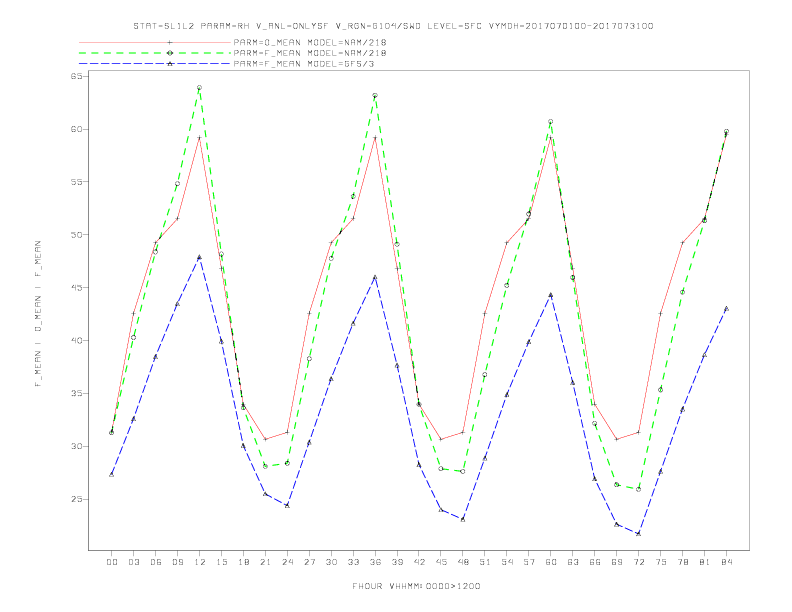Click x-axis tick label 84
Viewport: 792px width, 612px height.
[x=726, y=562]
